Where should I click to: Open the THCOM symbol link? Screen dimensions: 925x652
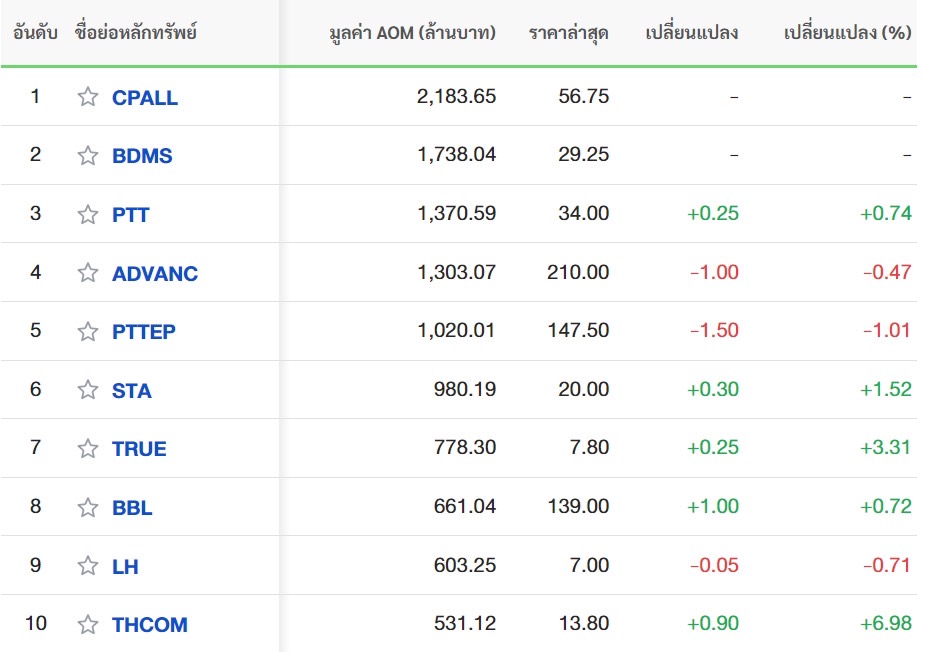point(149,625)
